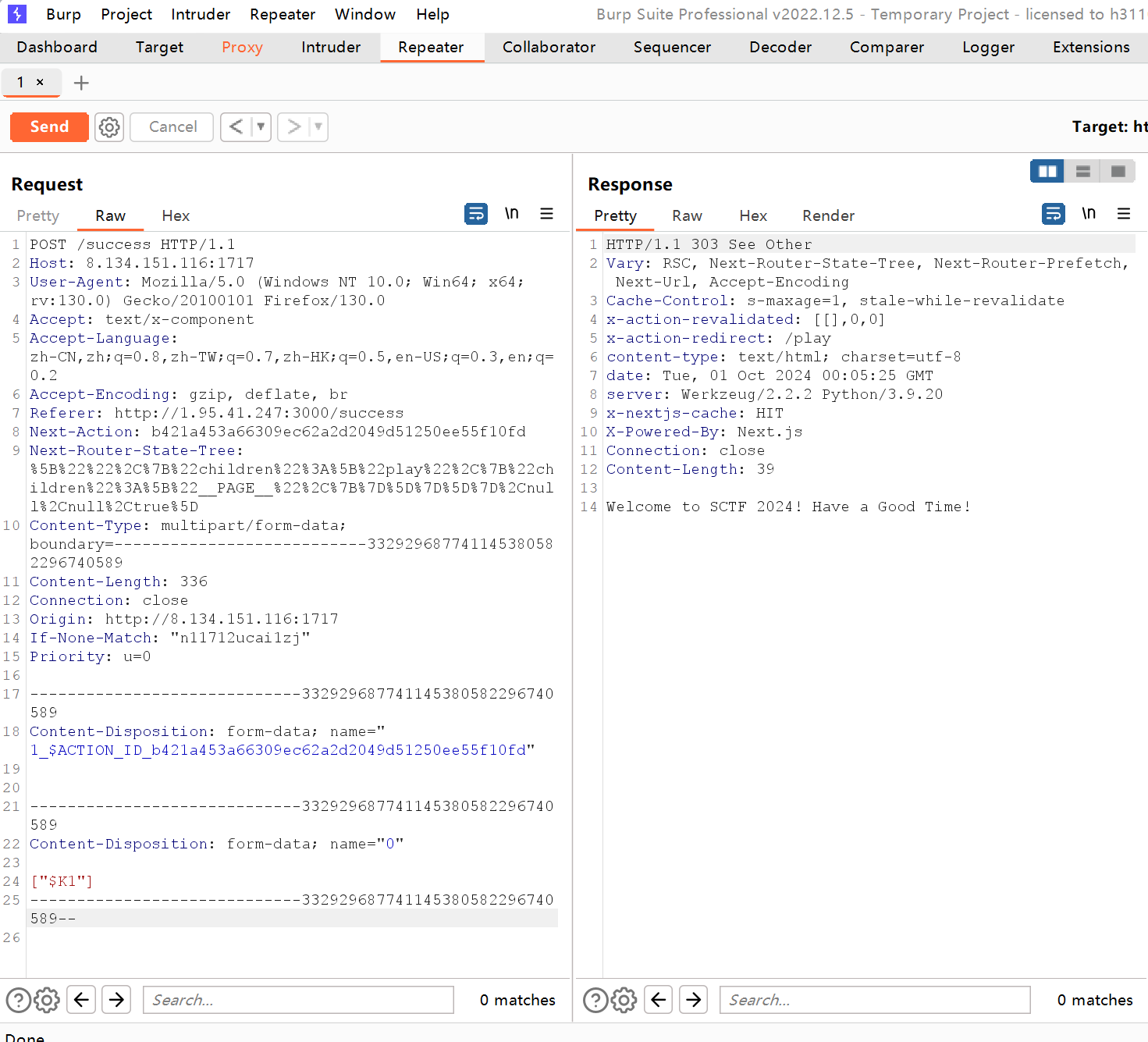Viewport: 1148px width, 1042px height.
Task: Jump to previous request search match
Action: point(81,1000)
